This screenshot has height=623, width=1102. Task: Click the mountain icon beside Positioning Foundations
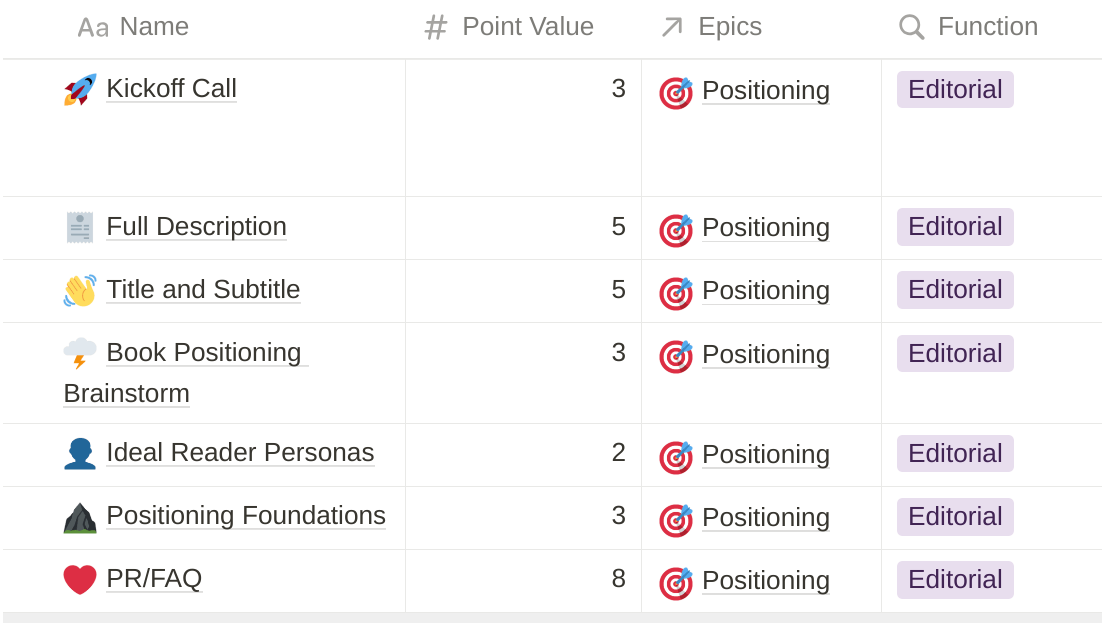tap(80, 518)
